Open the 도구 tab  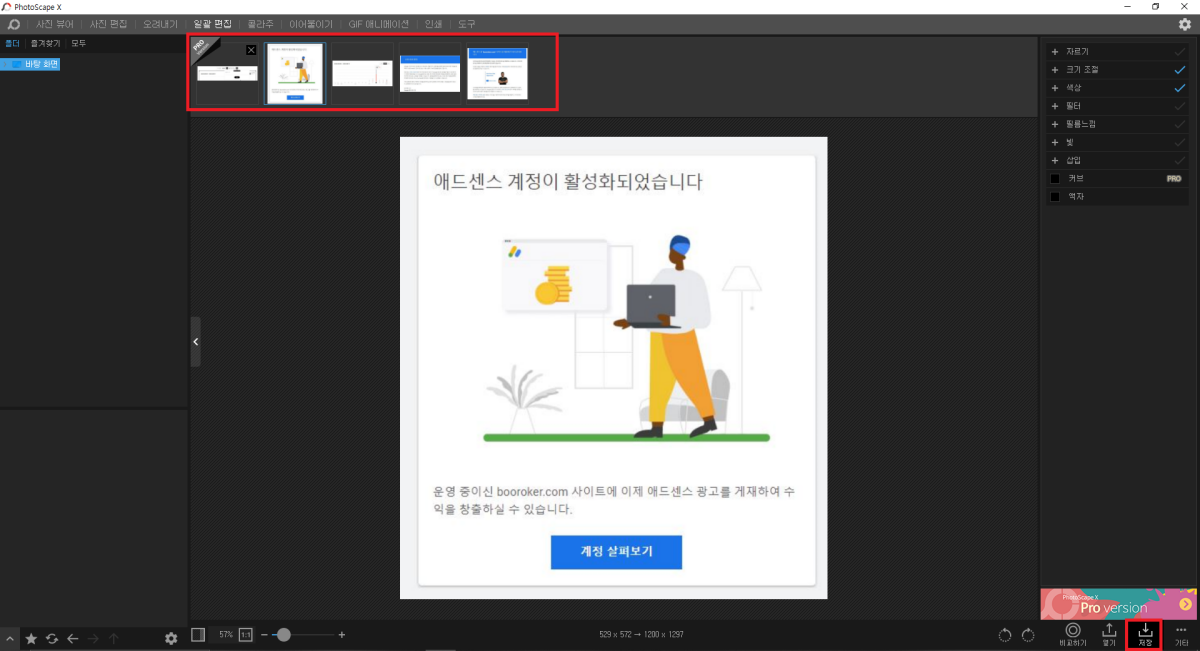coord(467,23)
